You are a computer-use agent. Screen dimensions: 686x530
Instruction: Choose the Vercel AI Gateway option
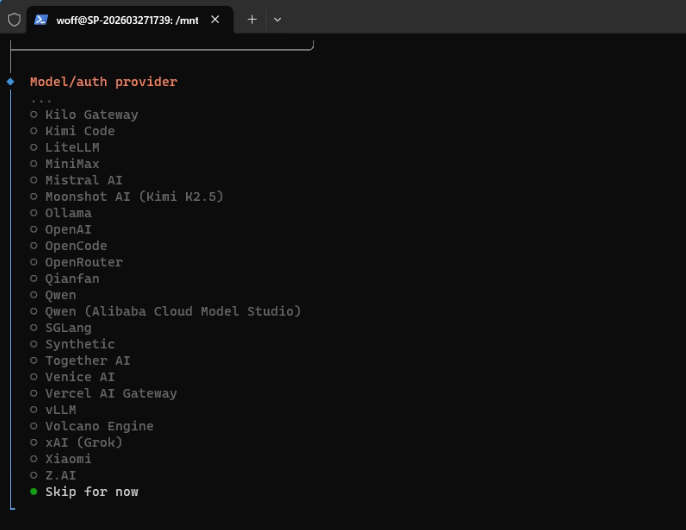pyautogui.click(x=110, y=393)
